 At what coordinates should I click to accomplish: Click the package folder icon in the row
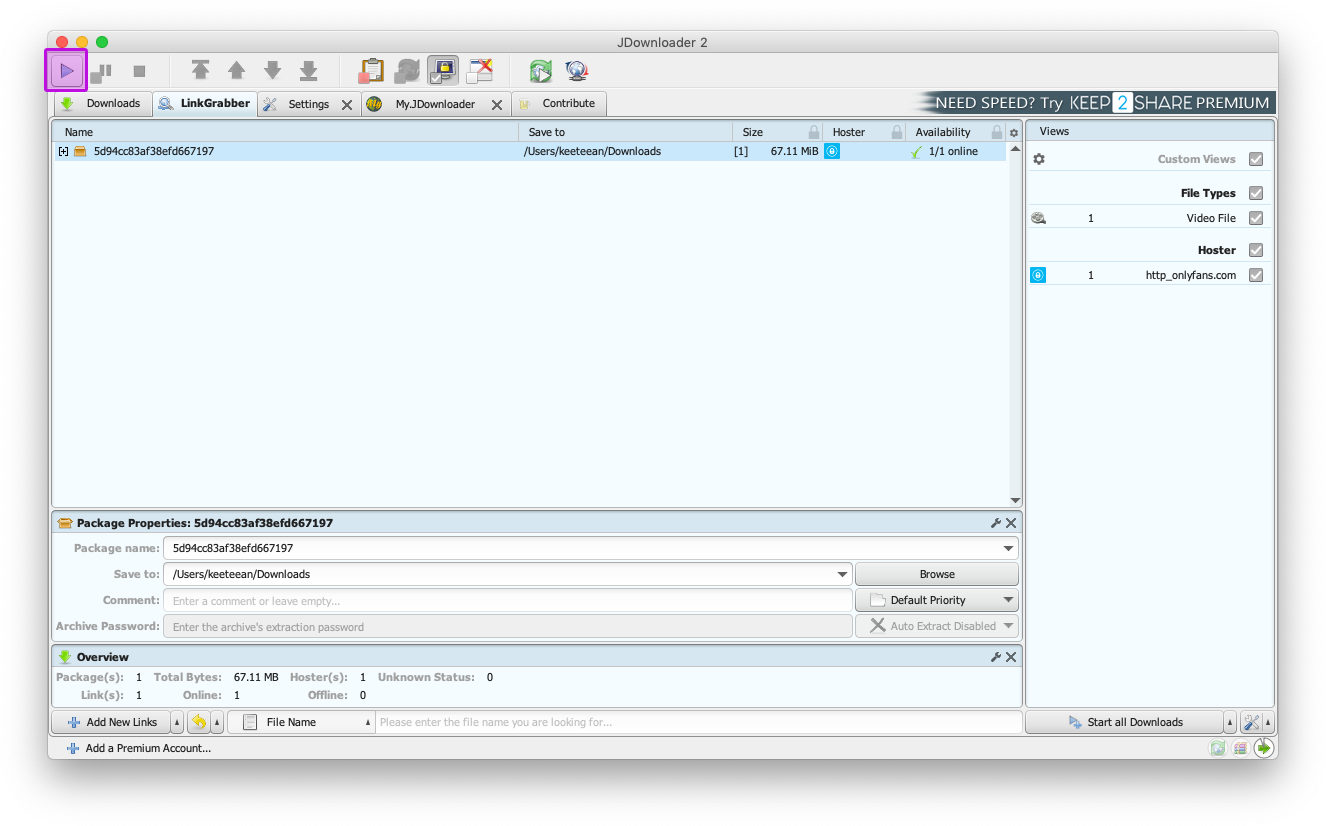point(80,151)
